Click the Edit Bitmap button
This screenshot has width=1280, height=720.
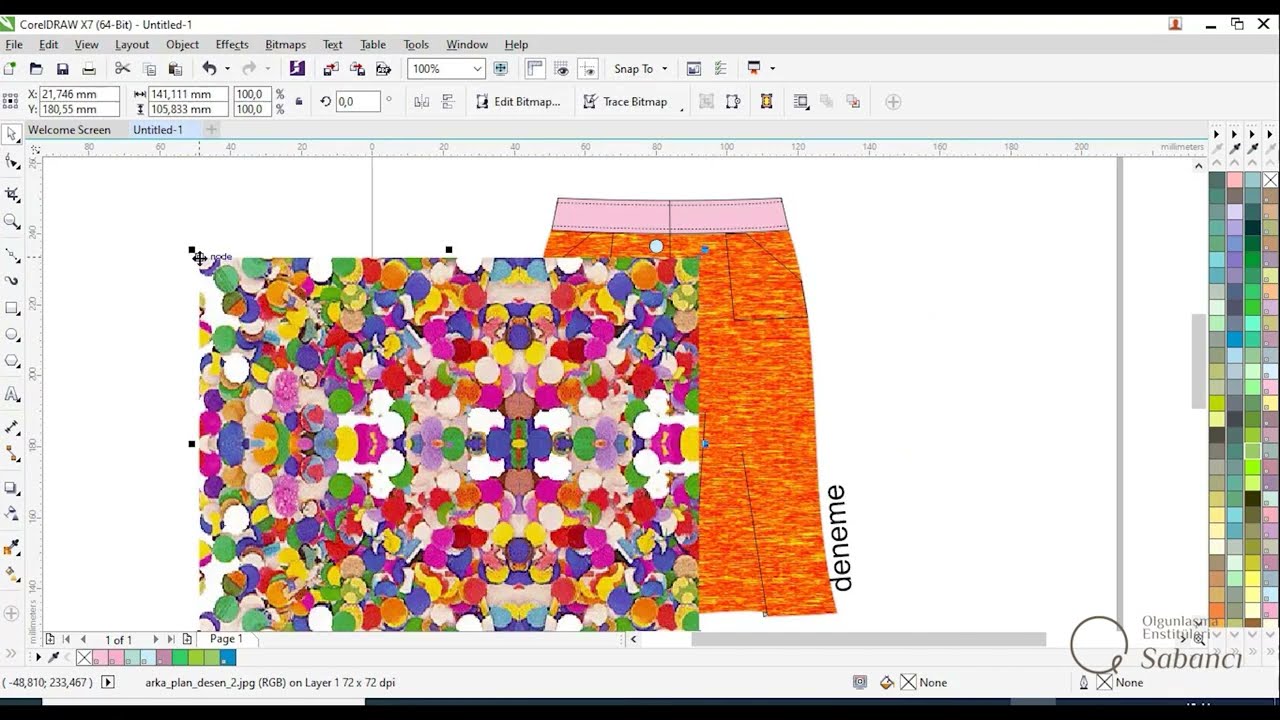pyautogui.click(x=517, y=102)
